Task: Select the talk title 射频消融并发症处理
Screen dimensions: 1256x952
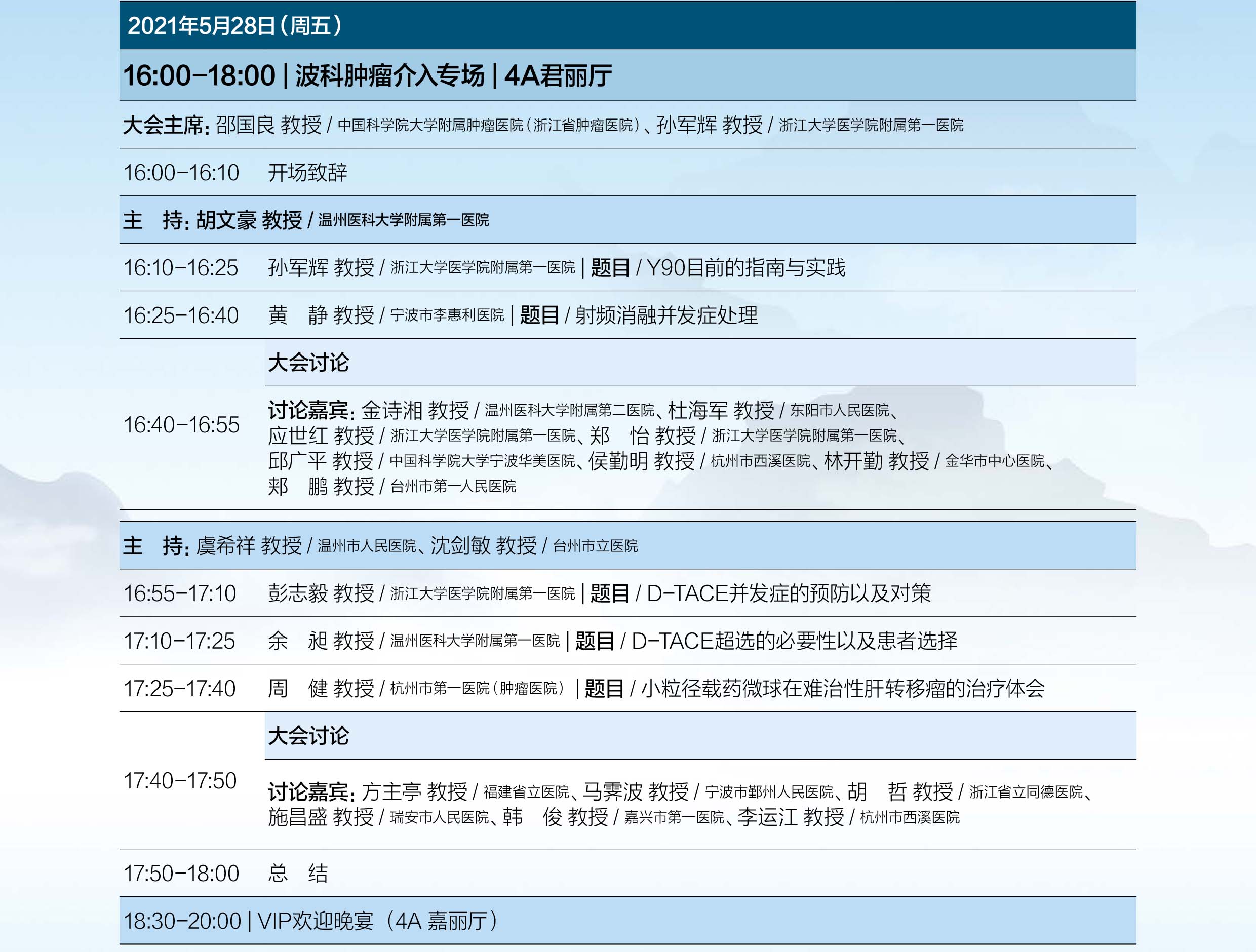Action: [666, 315]
